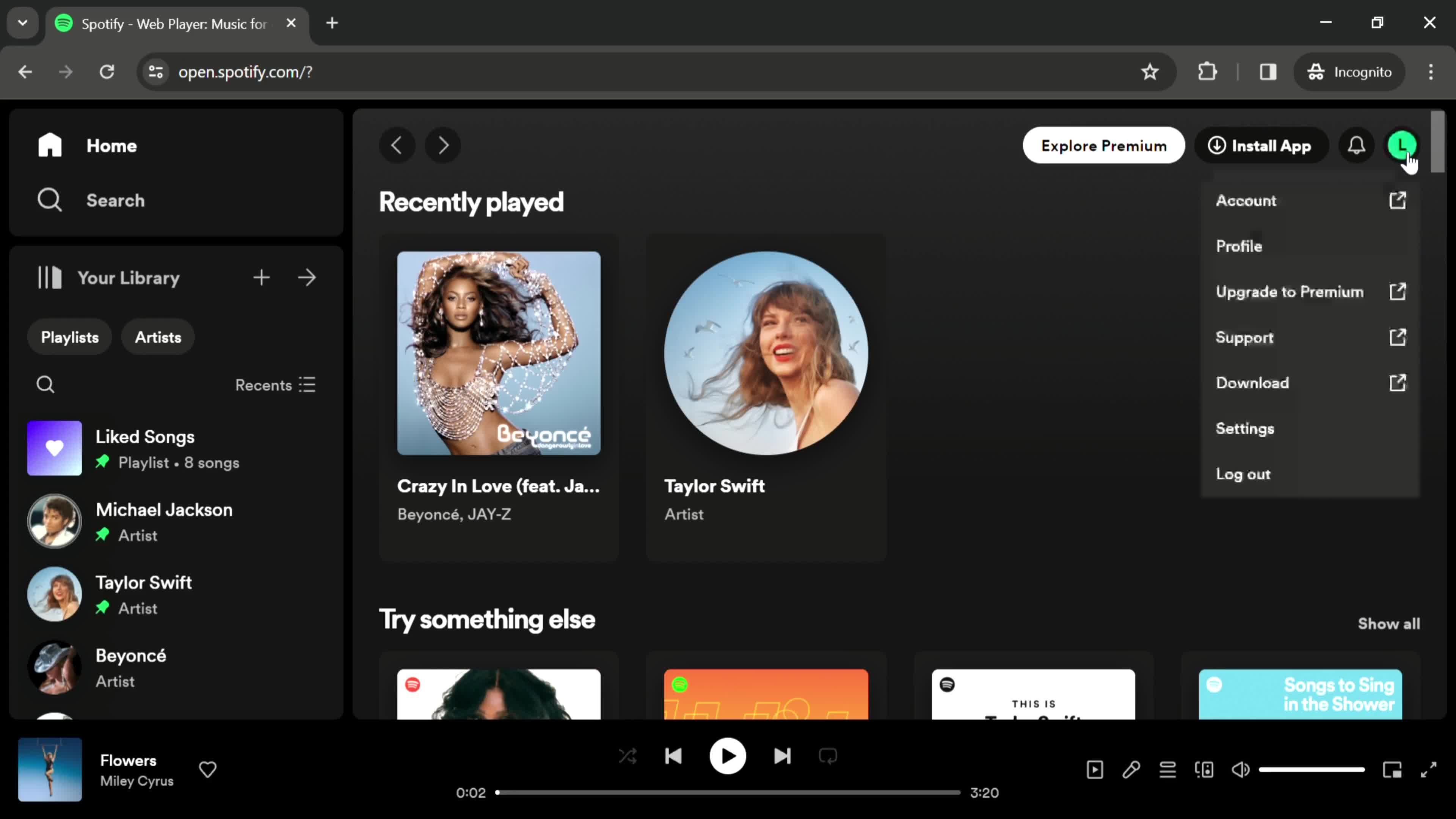1456x819 pixels.
Task: Click the page vertical scrollbar
Action: coord(1437,142)
